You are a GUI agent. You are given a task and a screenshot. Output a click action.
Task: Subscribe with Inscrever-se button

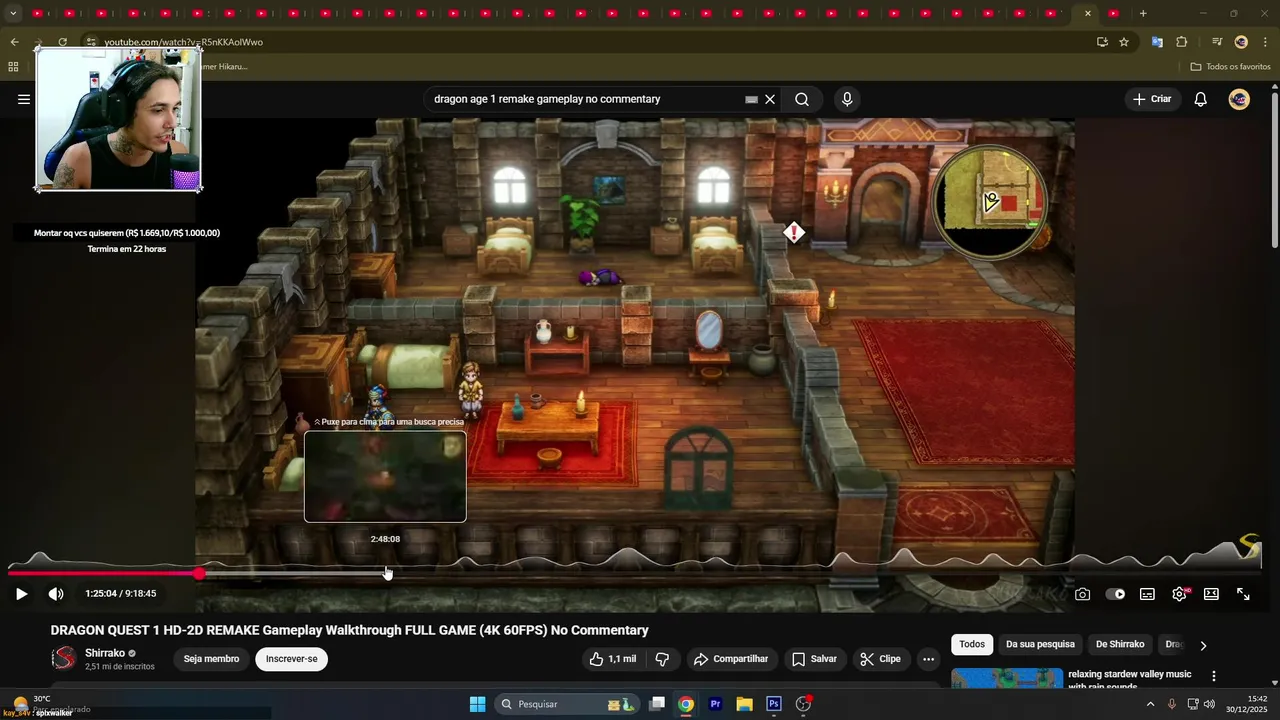[291, 659]
